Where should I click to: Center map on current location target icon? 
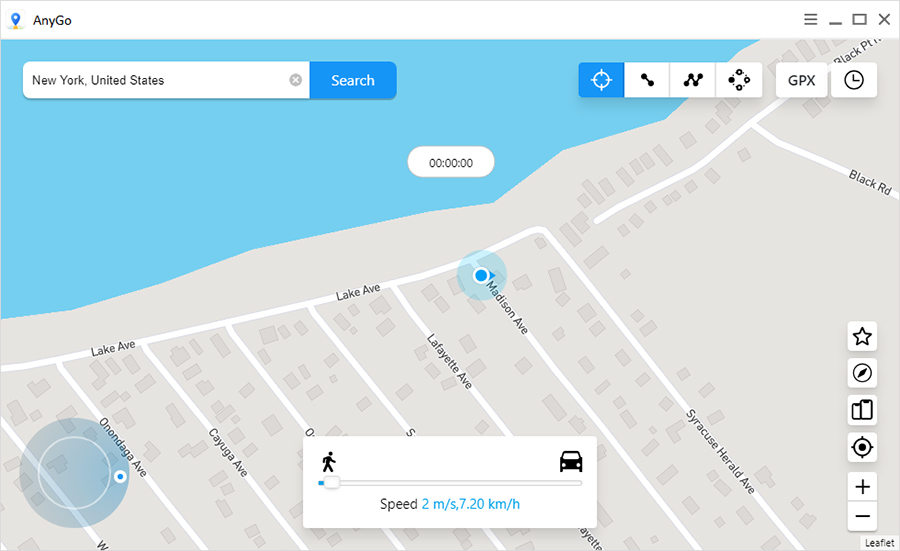tap(862, 448)
